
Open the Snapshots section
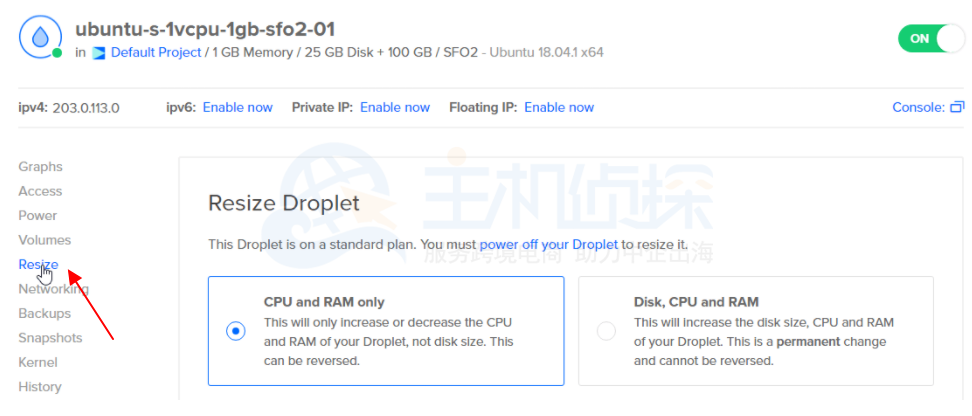pyautogui.click(x=50, y=338)
